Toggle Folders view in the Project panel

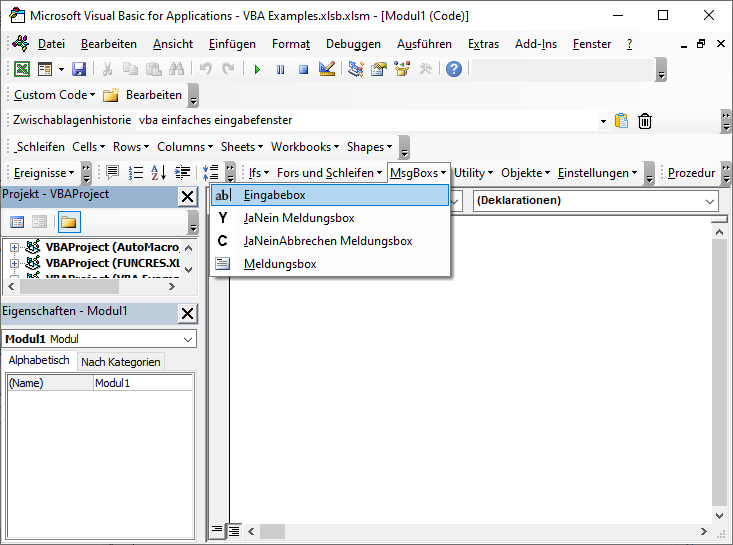pyautogui.click(x=69, y=222)
